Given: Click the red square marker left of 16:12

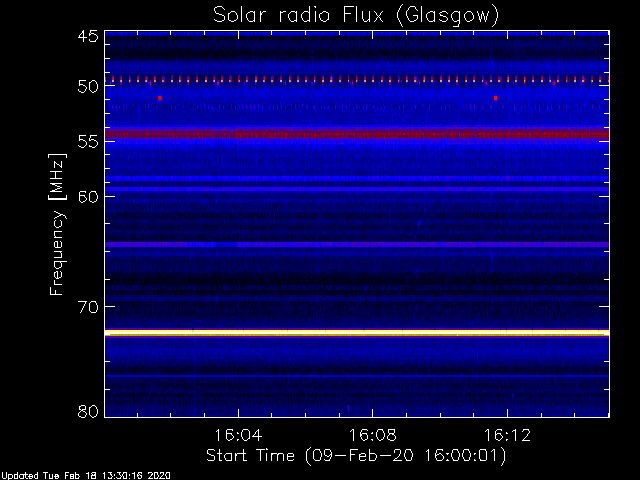Looking at the screenshot, I should [496, 98].
